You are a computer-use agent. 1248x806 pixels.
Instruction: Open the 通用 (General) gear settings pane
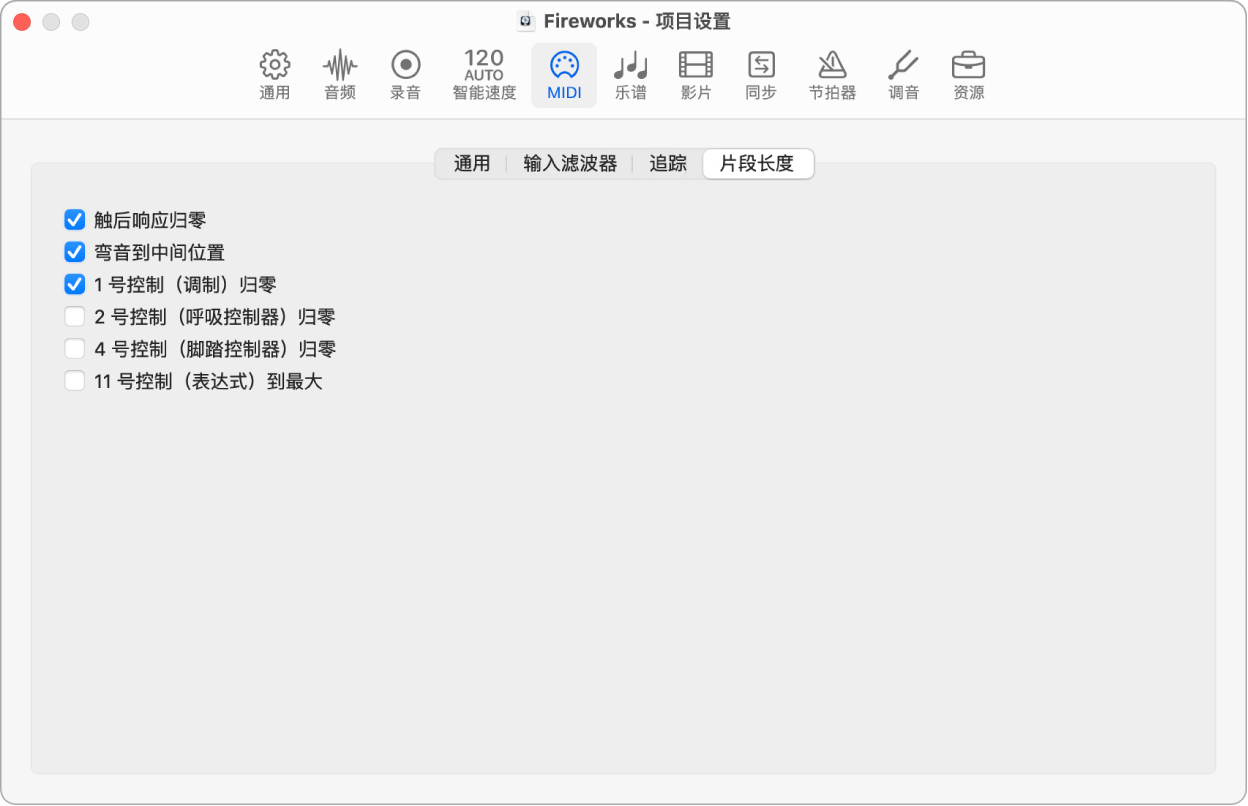275,76
